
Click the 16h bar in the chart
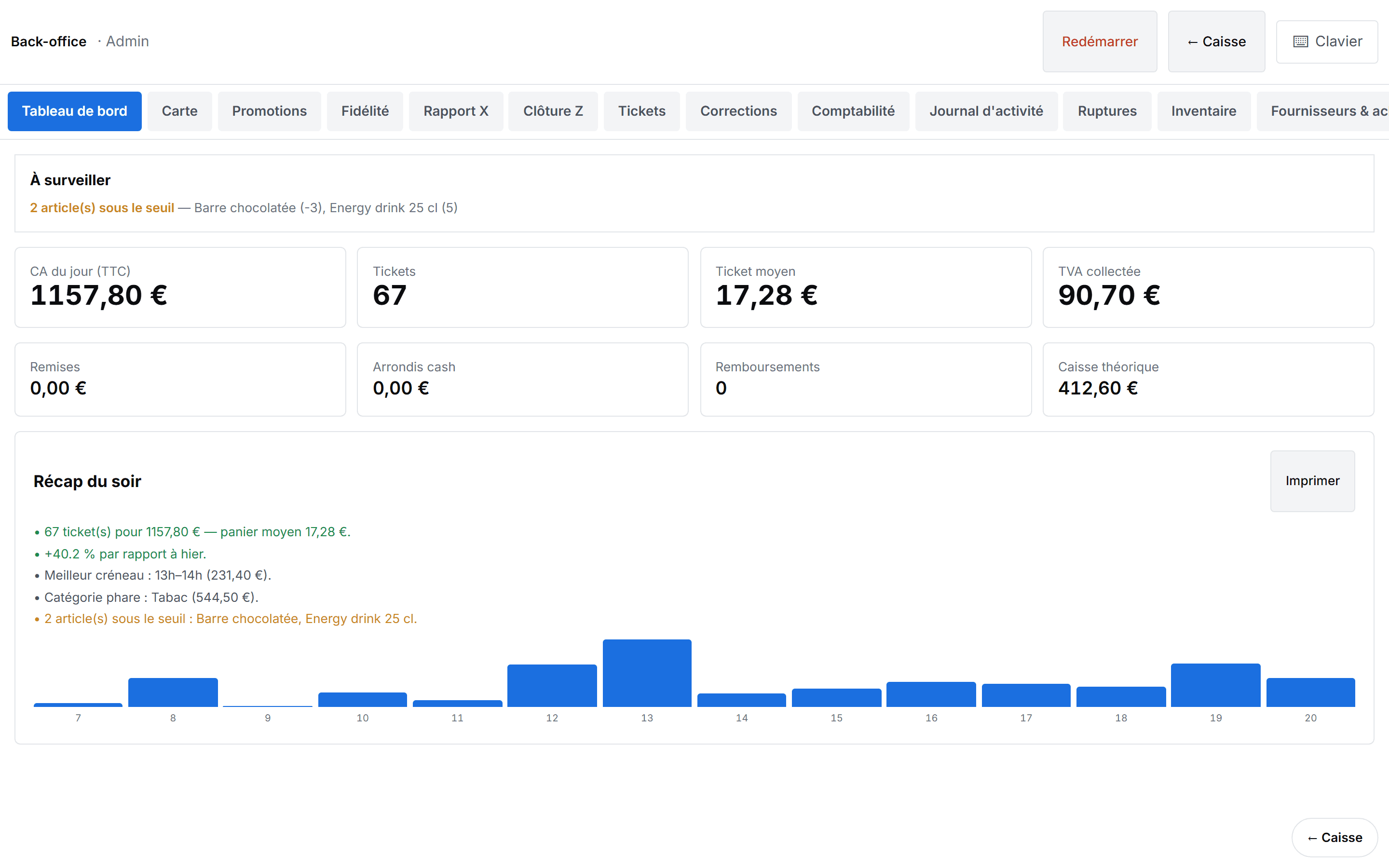[931, 694]
